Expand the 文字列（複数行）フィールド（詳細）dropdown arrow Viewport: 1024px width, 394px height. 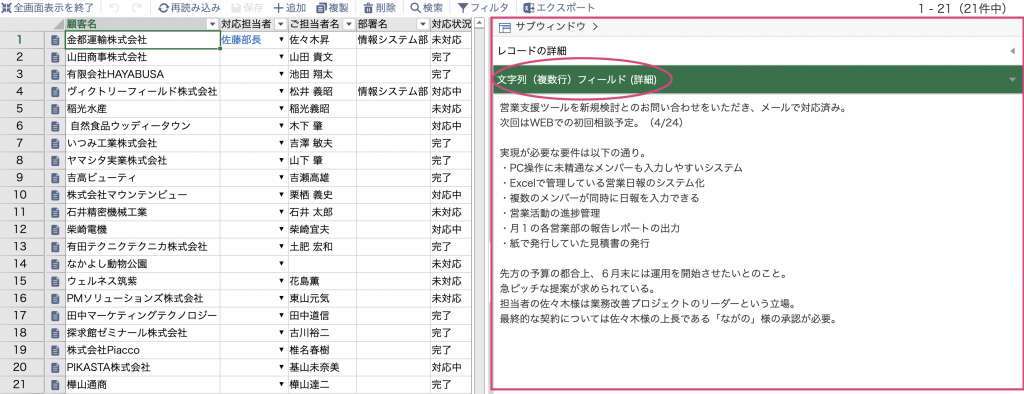pyautogui.click(x=1012, y=79)
